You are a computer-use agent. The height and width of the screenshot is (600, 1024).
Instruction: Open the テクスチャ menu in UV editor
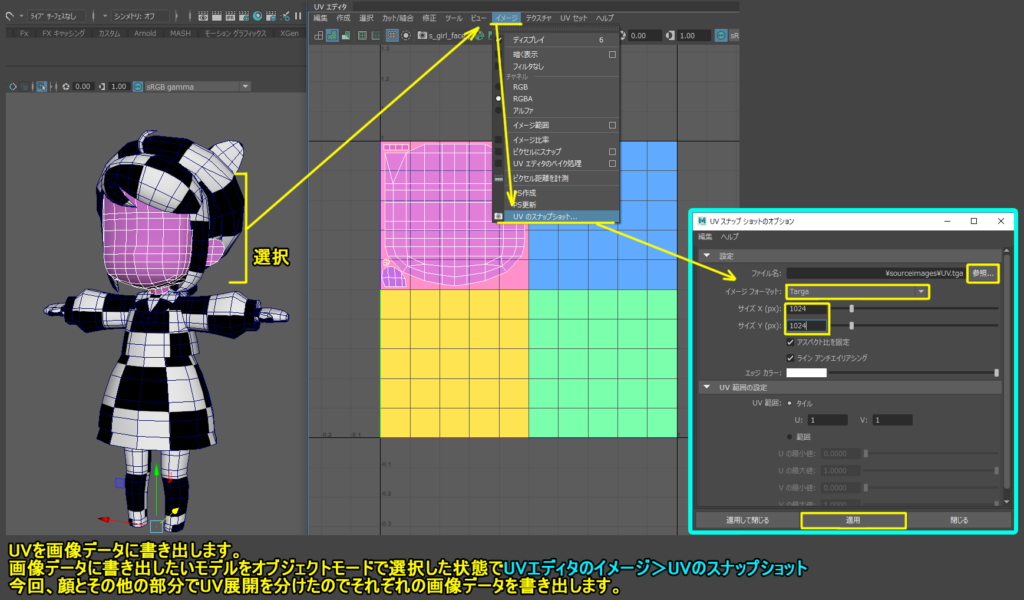[x=538, y=18]
